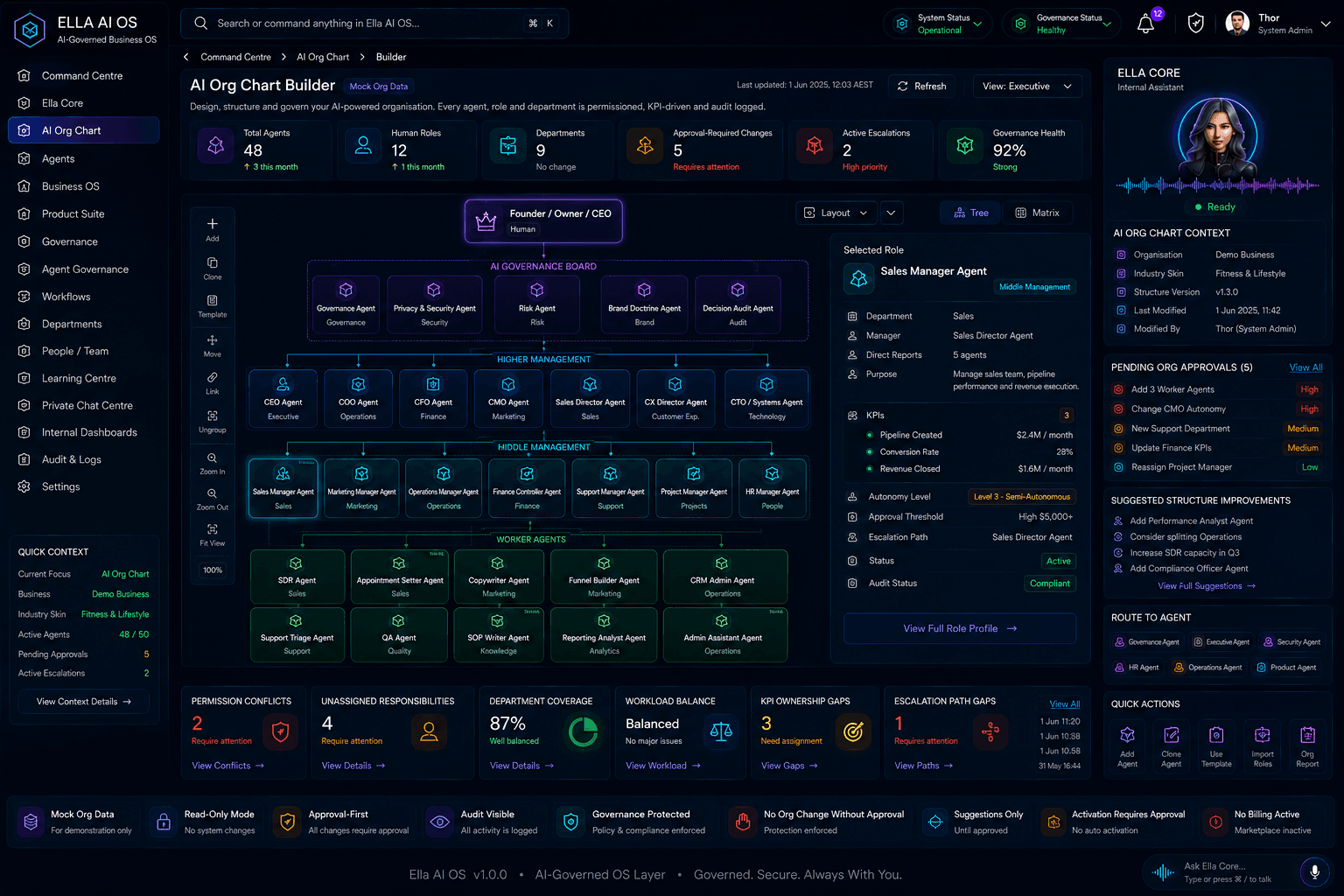This screenshot has width=1344, height=896.
Task: Switch to Matrix view
Action: coord(1037,213)
